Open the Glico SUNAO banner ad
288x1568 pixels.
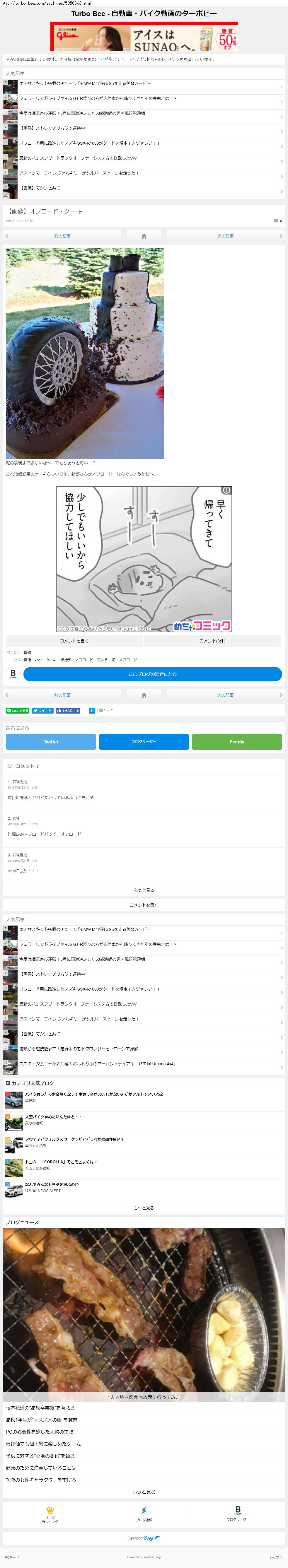pyautogui.click(x=144, y=37)
